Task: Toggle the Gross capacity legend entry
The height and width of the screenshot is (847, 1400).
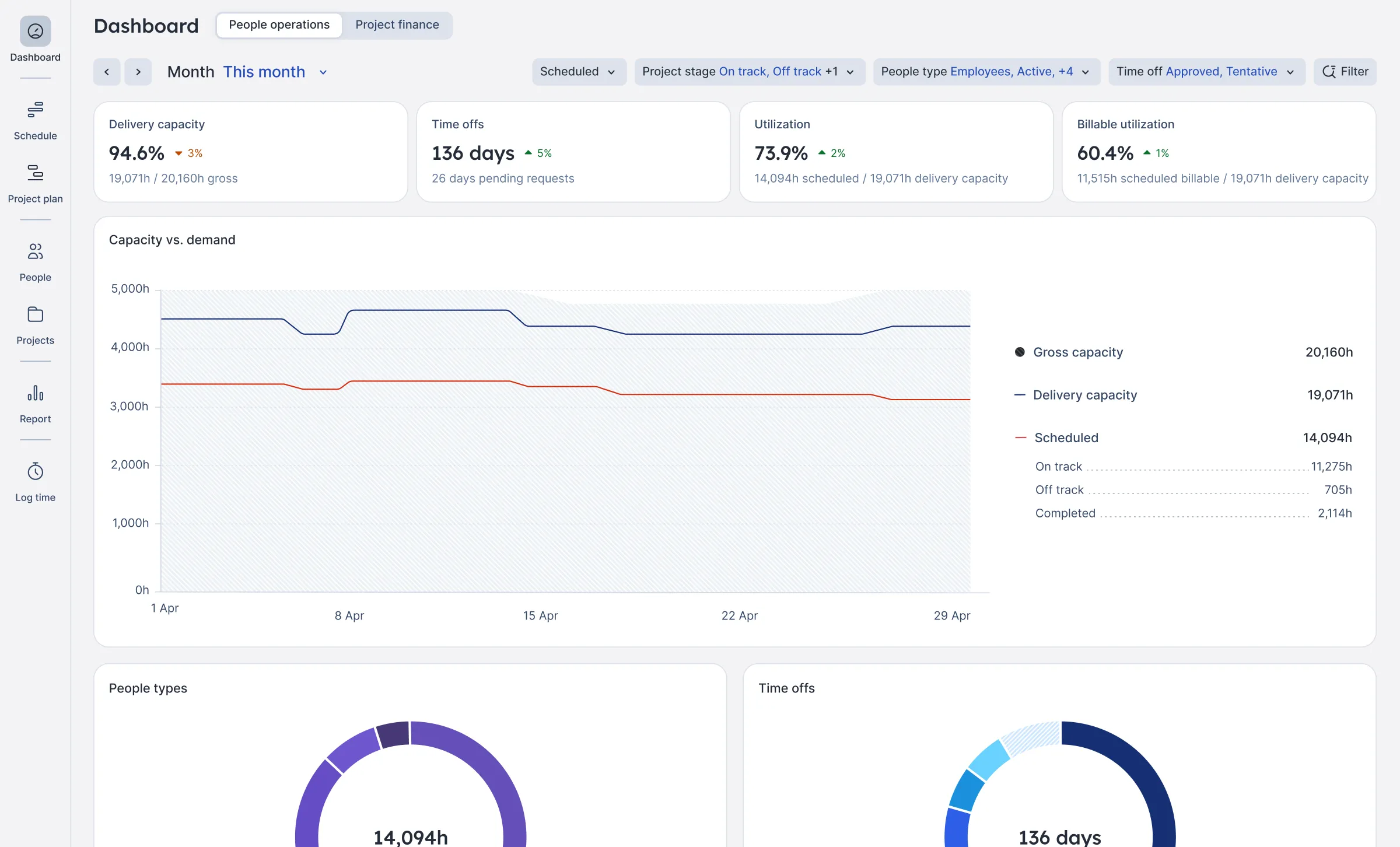Action: click(1078, 352)
